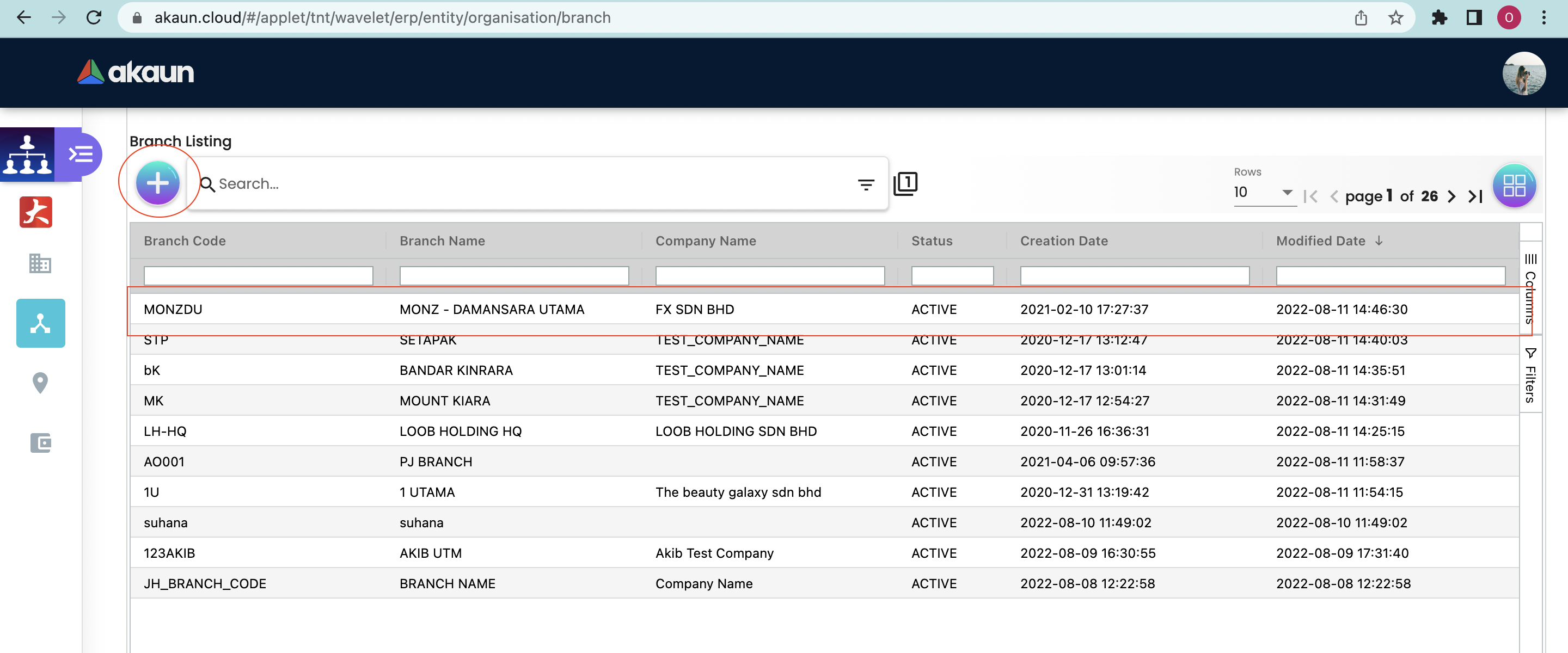Screen dimensions: 1568x653
Task: Jump to last page of listing
Action: click(1475, 196)
